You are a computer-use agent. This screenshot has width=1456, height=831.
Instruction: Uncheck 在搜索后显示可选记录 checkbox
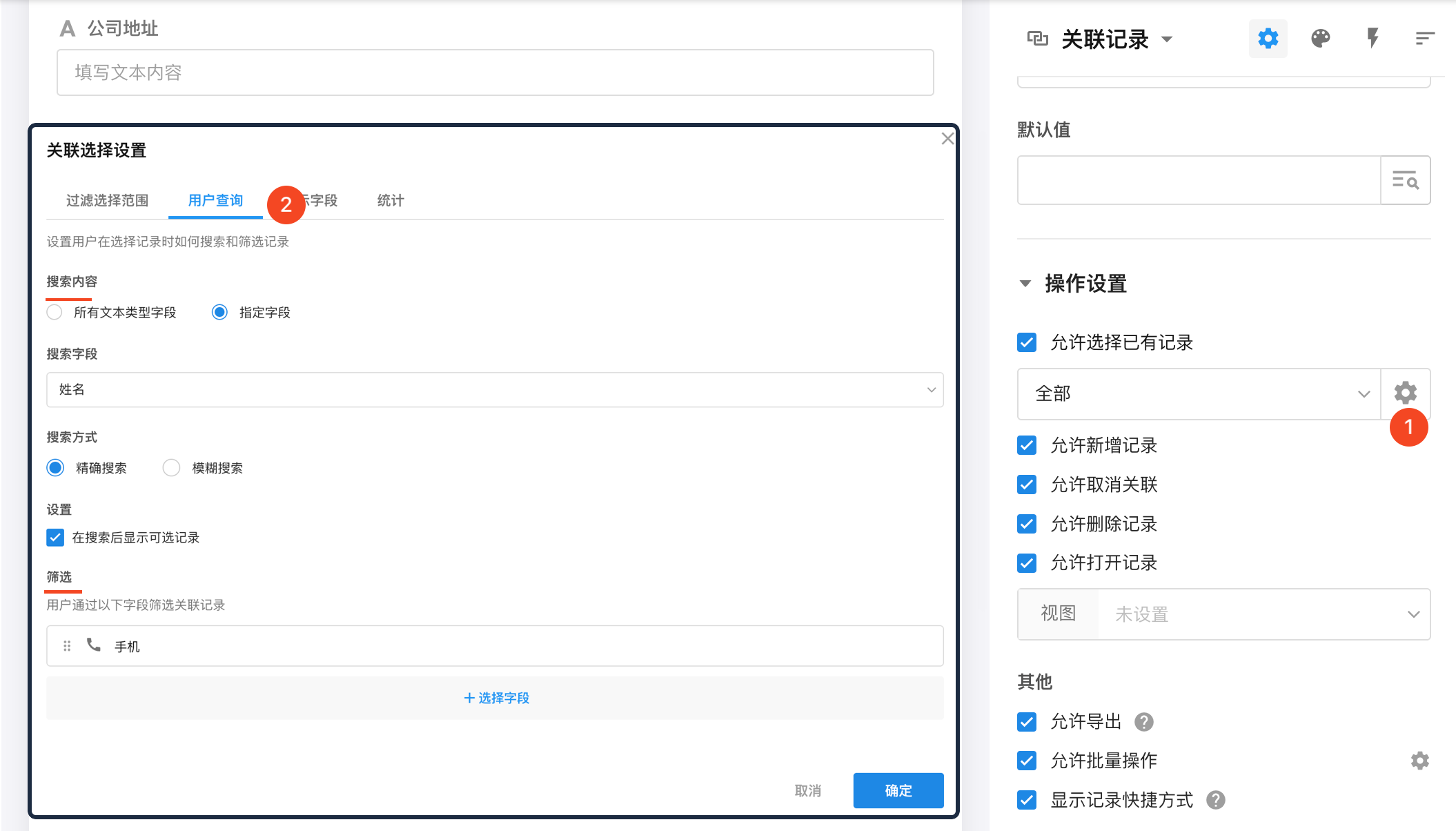(x=55, y=538)
